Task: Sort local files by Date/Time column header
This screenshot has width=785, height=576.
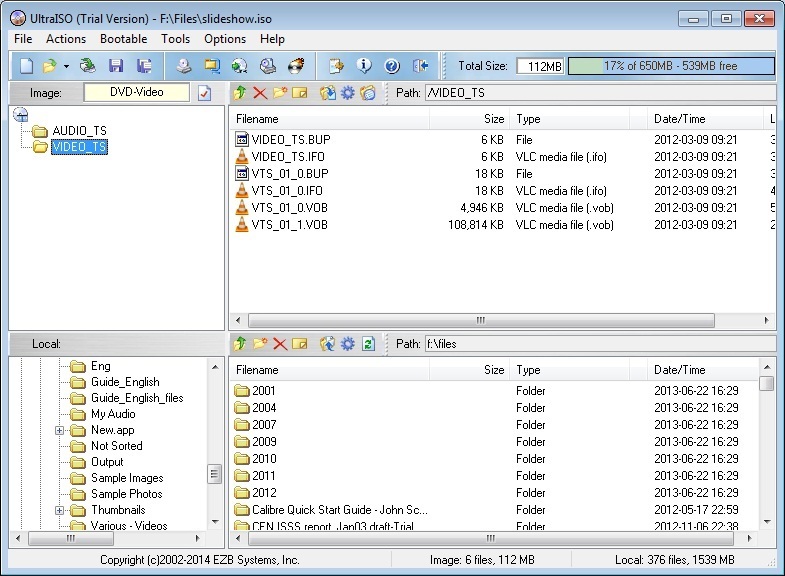Action: [x=702, y=370]
